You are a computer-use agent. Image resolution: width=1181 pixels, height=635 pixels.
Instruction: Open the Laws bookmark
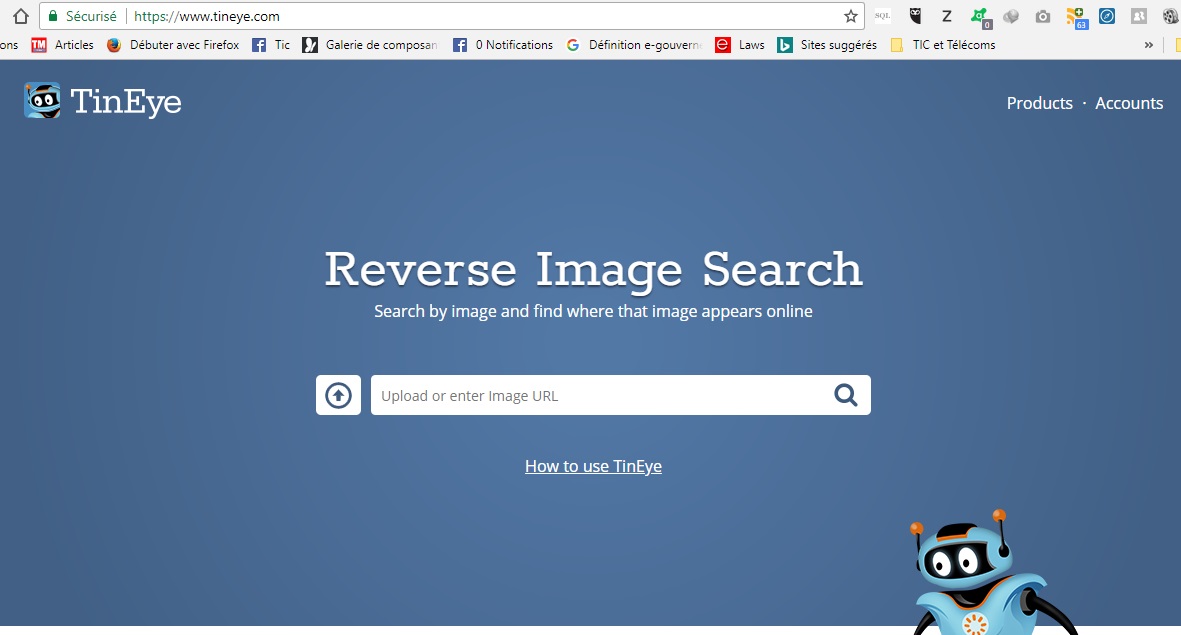[x=740, y=45]
